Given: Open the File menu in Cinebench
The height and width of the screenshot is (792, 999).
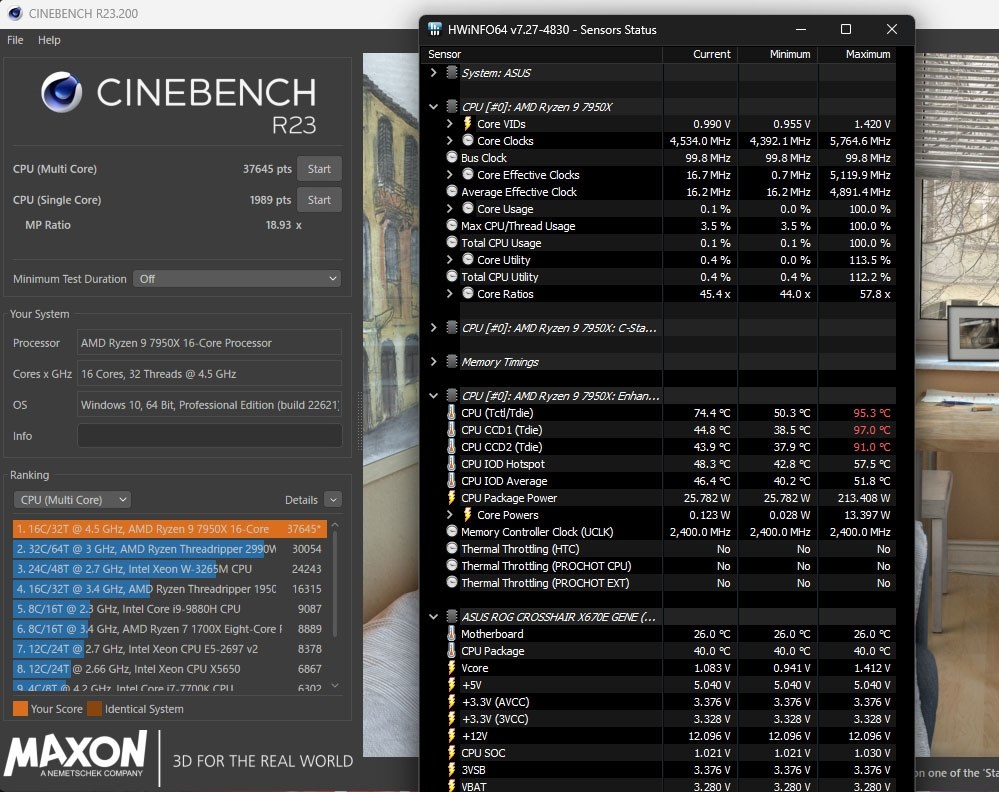Looking at the screenshot, I should (14, 40).
